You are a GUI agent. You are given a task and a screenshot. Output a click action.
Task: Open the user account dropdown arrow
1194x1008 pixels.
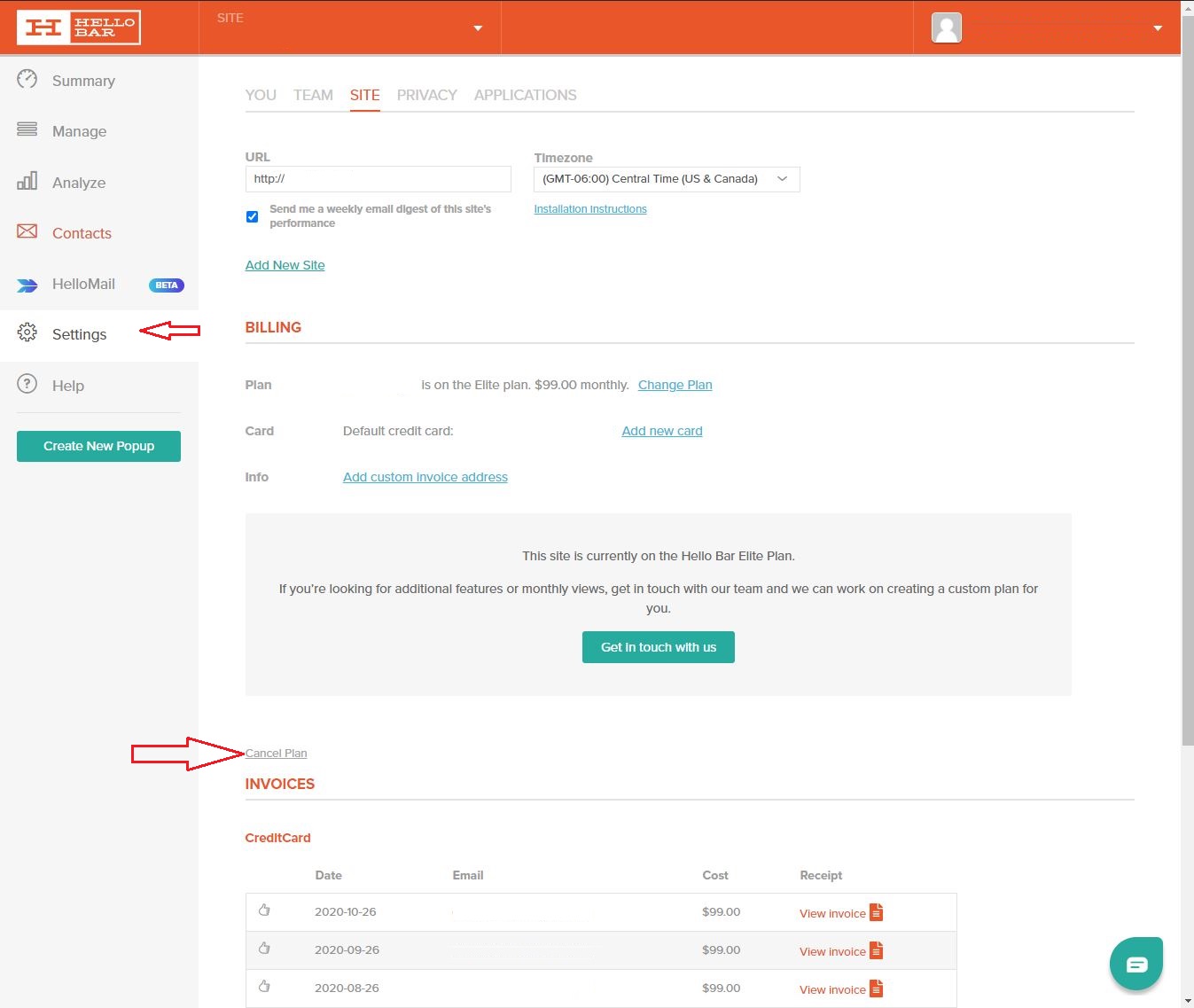coord(1158,28)
